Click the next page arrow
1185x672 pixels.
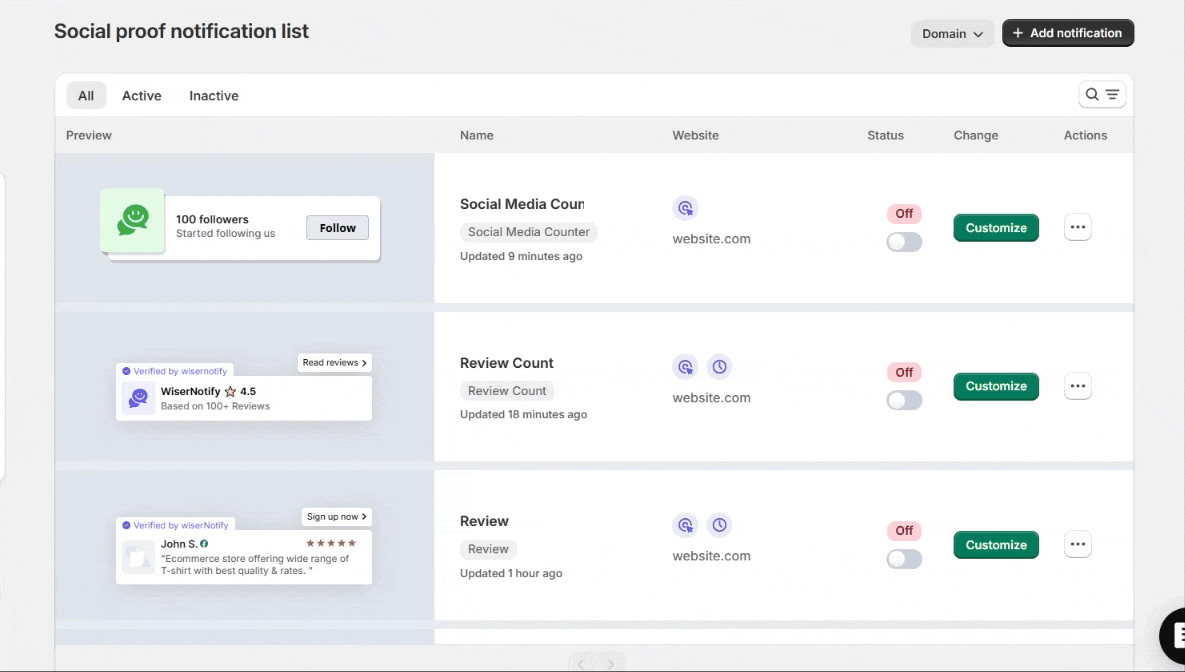[610, 663]
